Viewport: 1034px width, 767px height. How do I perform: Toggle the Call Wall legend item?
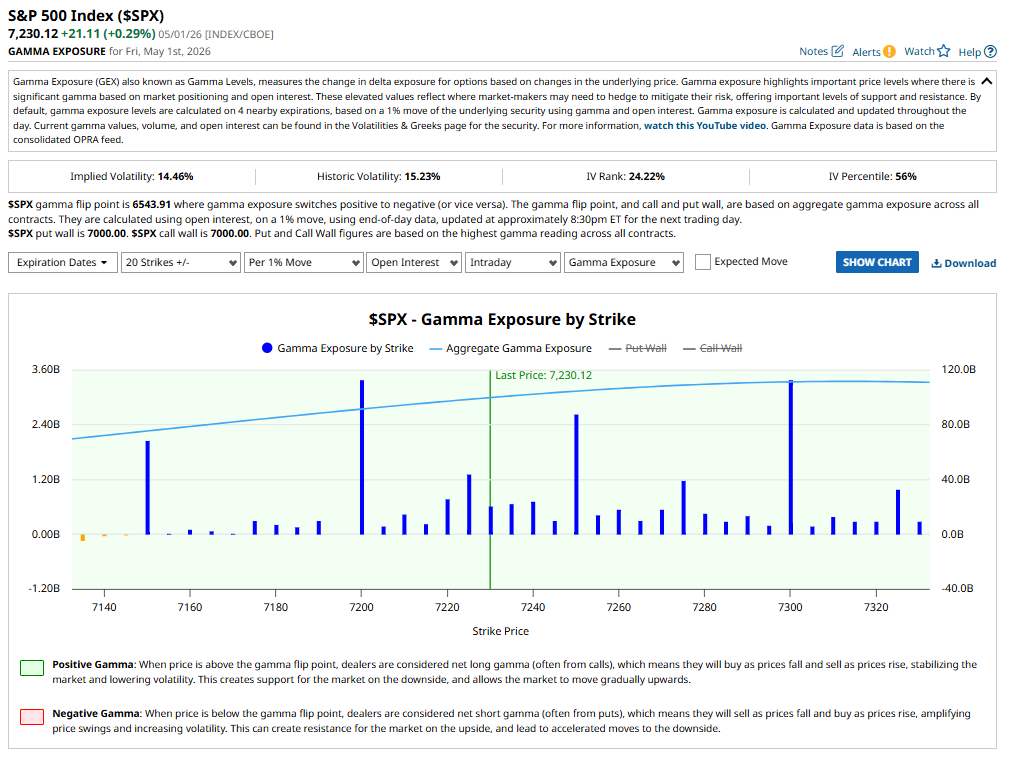click(x=712, y=348)
